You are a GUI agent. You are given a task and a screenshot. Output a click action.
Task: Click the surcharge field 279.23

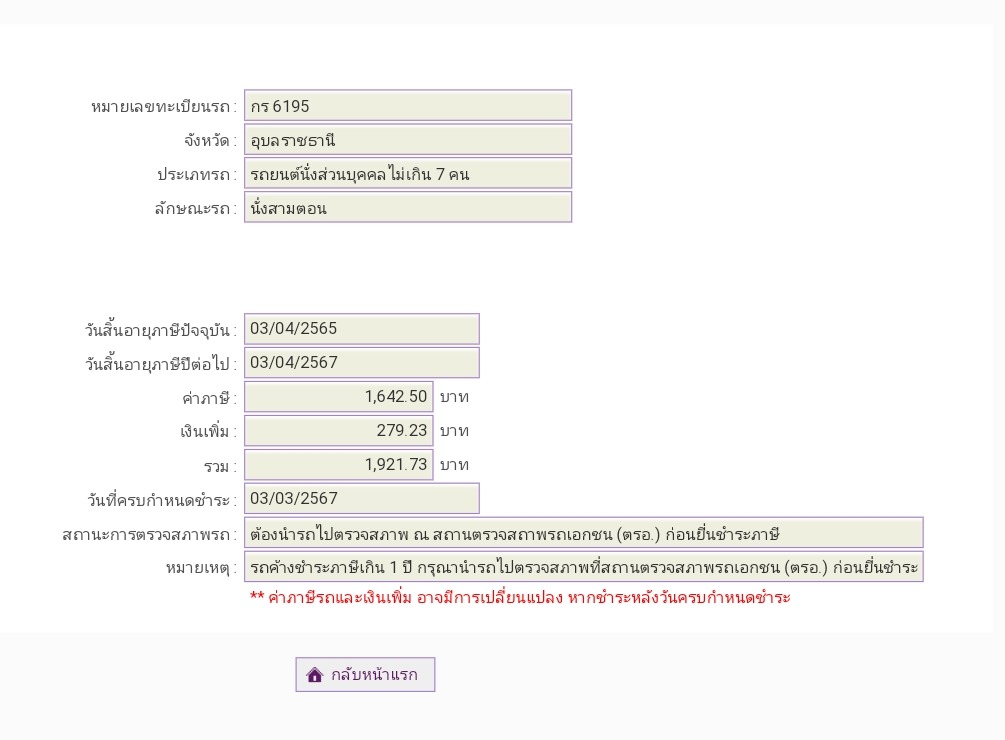click(x=338, y=431)
